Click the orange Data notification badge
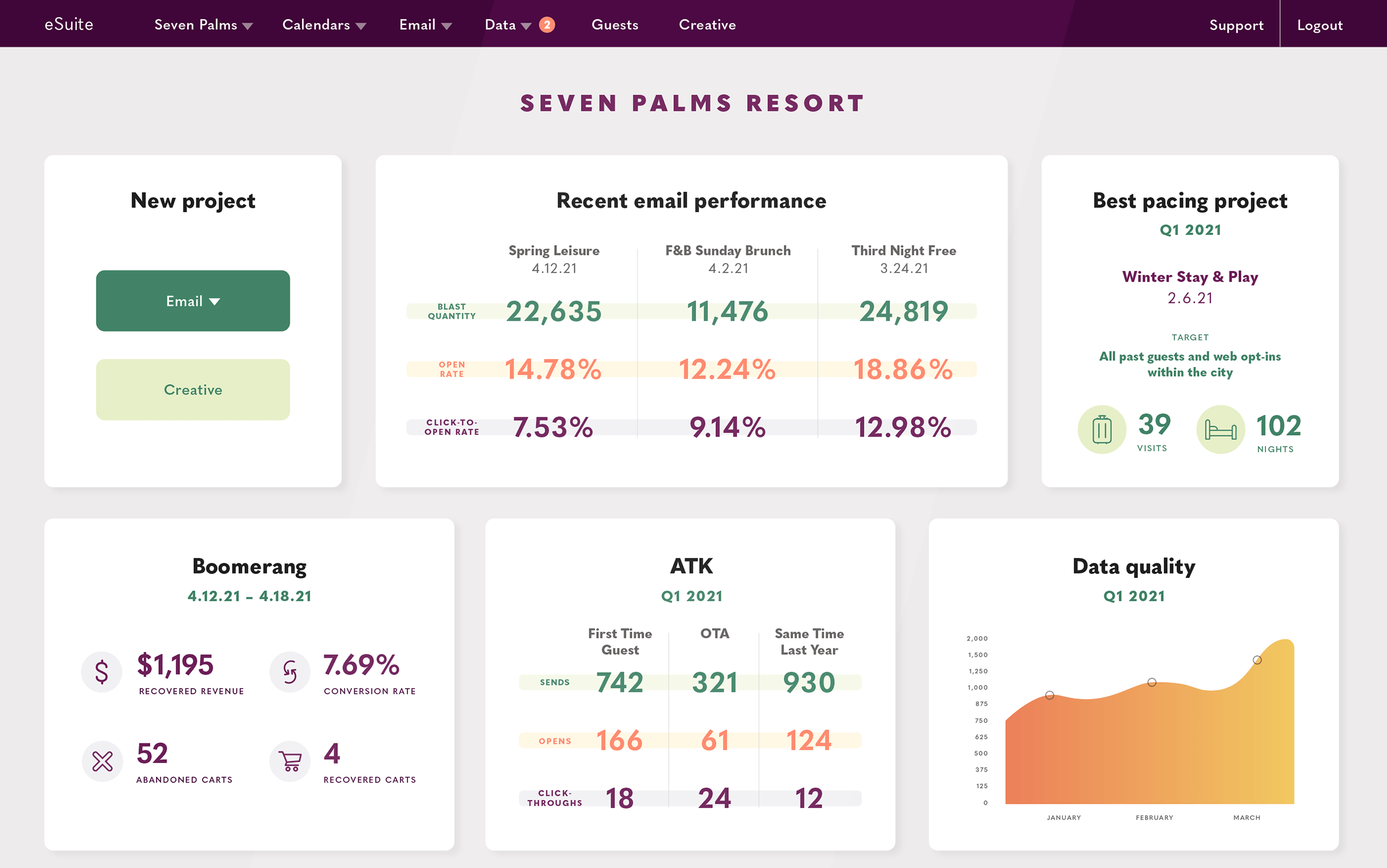This screenshot has width=1387, height=868. point(547,25)
